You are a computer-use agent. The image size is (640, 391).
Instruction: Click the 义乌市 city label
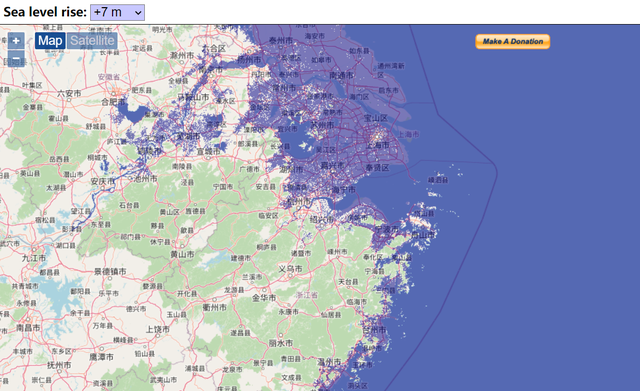pos(290,269)
